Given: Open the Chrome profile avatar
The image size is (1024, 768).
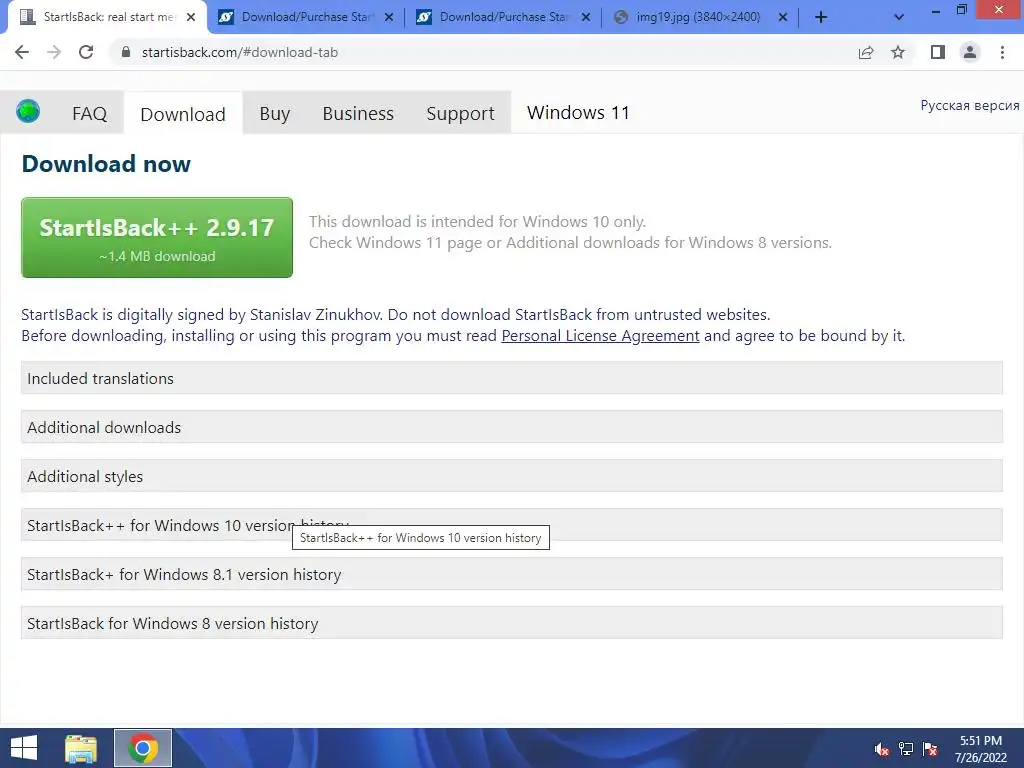Looking at the screenshot, I should point(970,52).
